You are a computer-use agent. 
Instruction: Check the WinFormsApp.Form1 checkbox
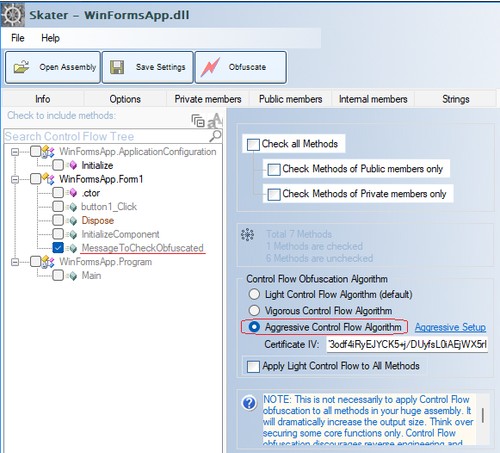point(35,179)
